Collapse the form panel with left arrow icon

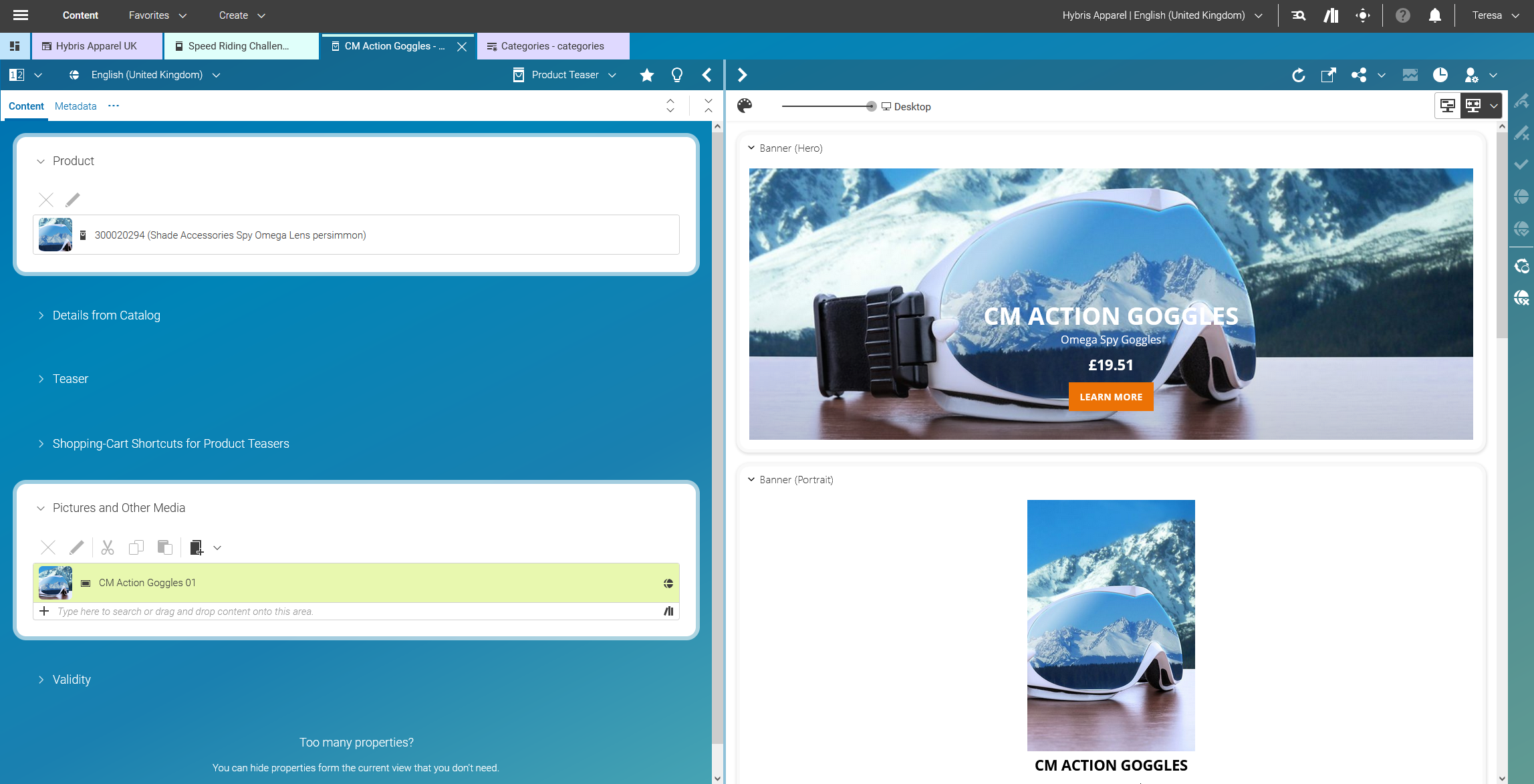coord(707,75)
